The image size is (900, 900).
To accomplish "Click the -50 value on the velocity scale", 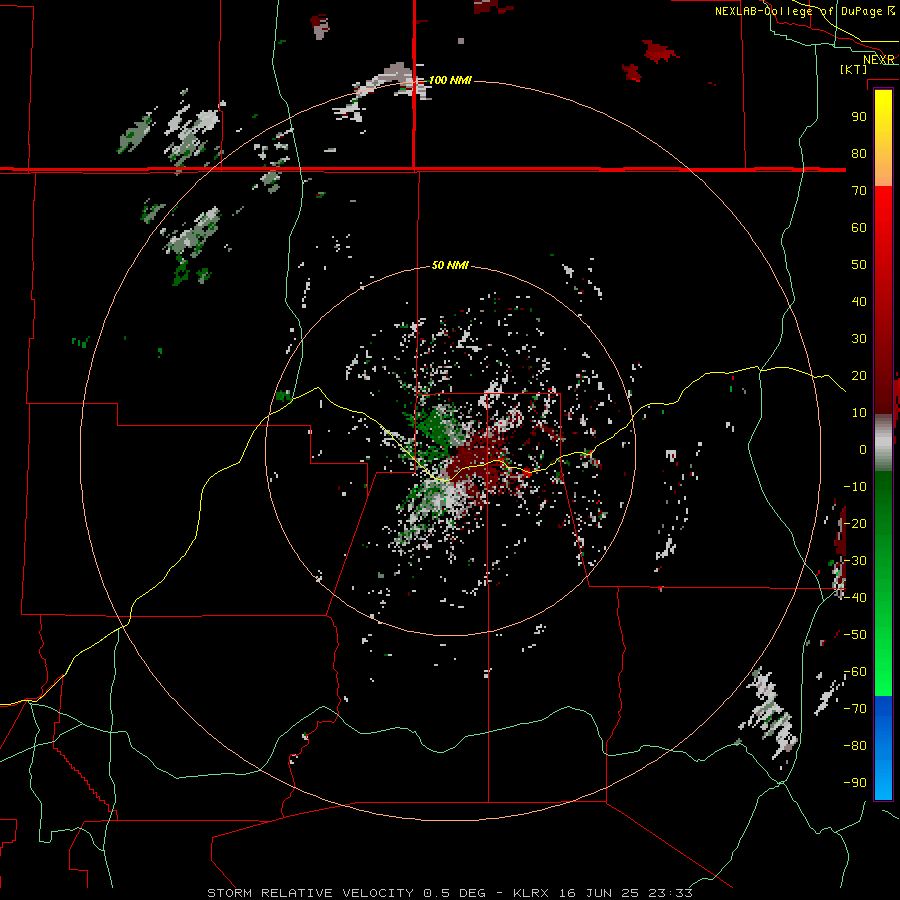I will (x=855, y=635).
